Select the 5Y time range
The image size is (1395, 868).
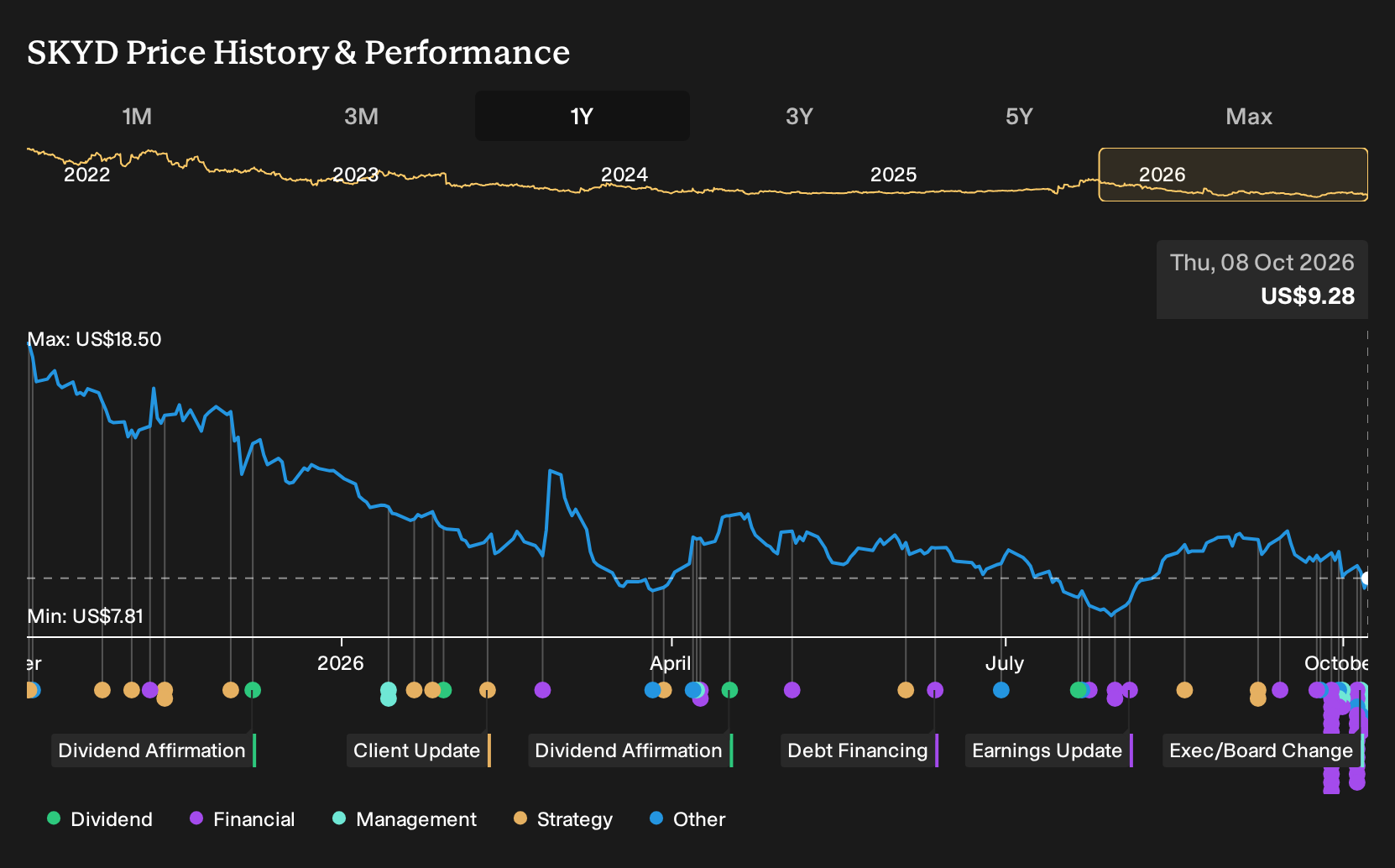tap(1019, 116)
